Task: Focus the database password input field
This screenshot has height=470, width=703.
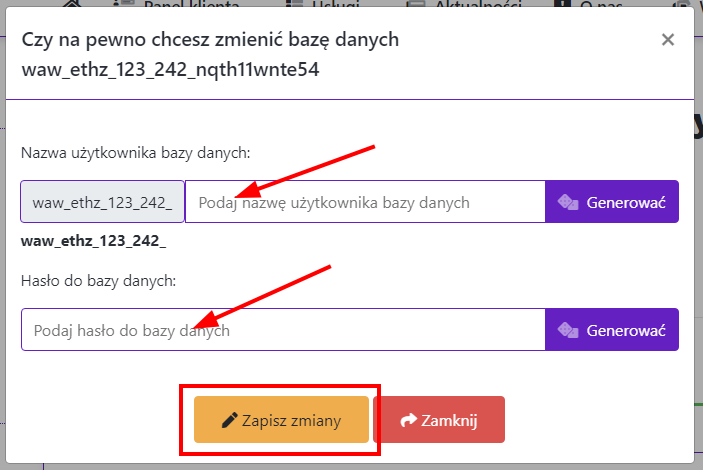Action: (x=282, y=330)
